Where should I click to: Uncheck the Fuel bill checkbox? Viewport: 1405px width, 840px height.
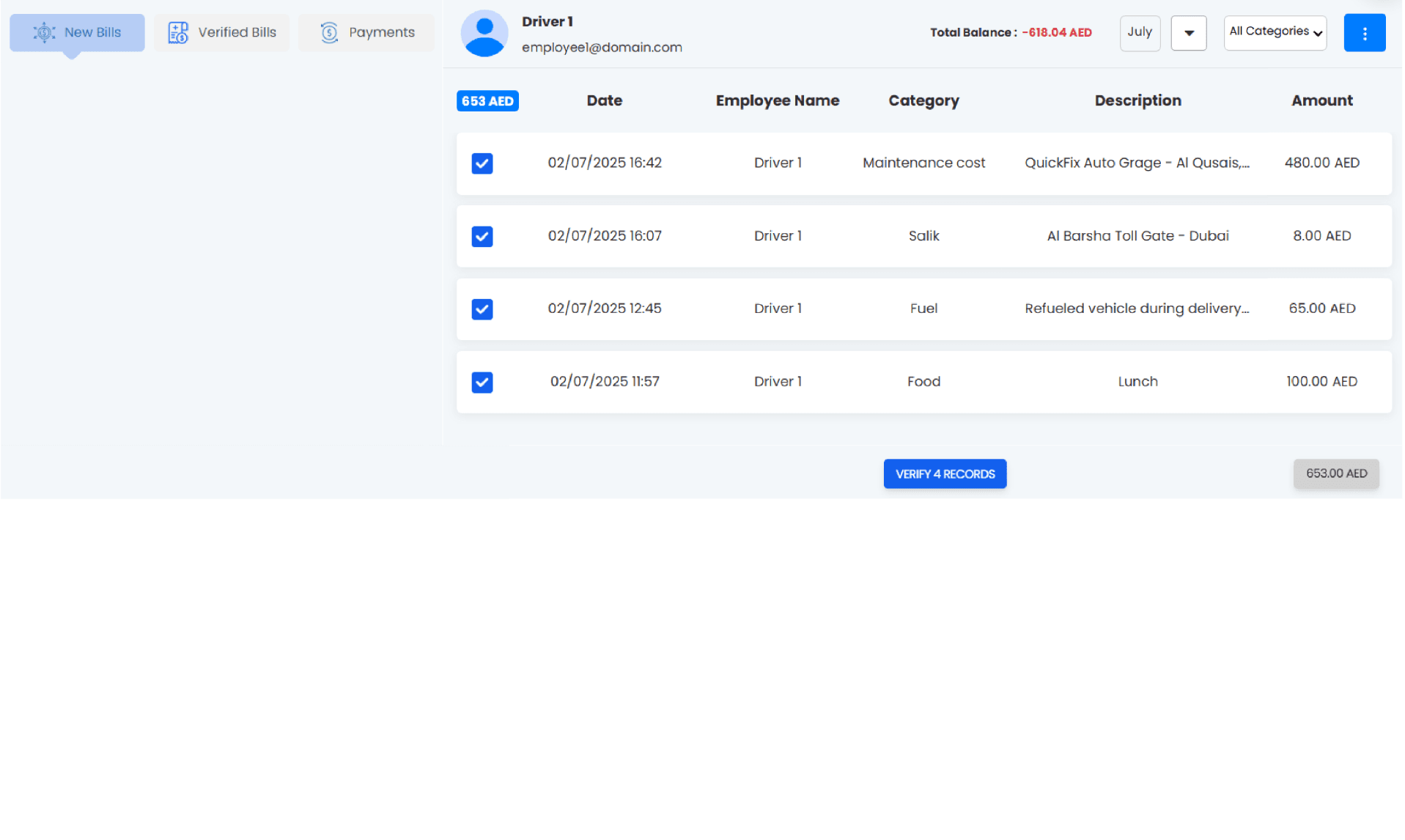482,309
